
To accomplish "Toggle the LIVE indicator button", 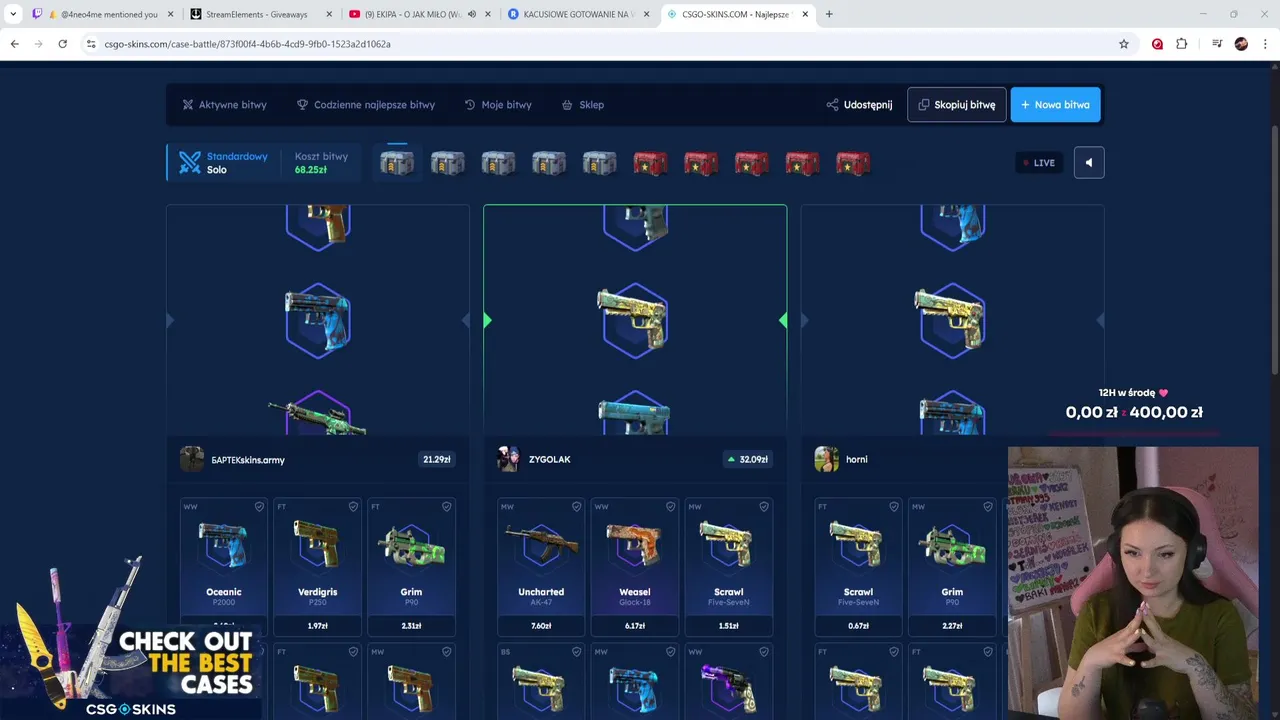I will 1039,162.
